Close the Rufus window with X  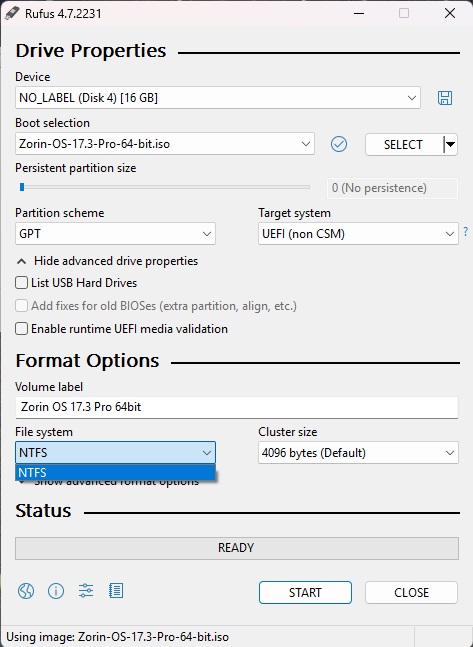(x=450, y=13)
